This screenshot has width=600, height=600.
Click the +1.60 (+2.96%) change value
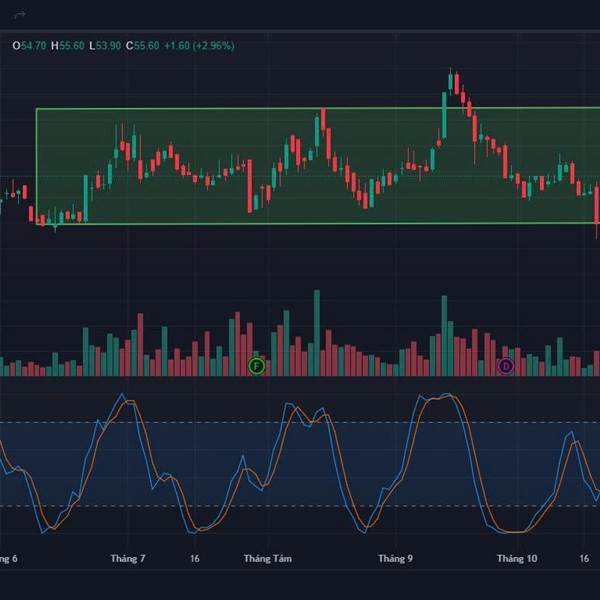pos(199,46)
